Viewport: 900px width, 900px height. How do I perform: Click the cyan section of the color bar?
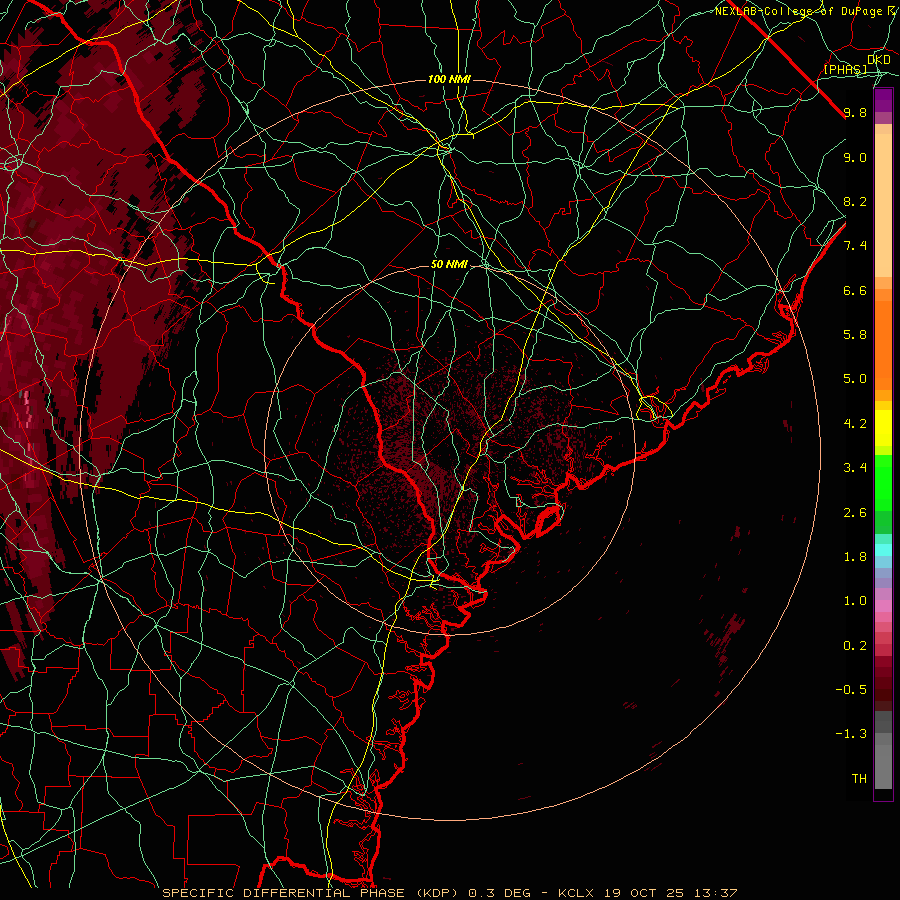coord(883,550)
